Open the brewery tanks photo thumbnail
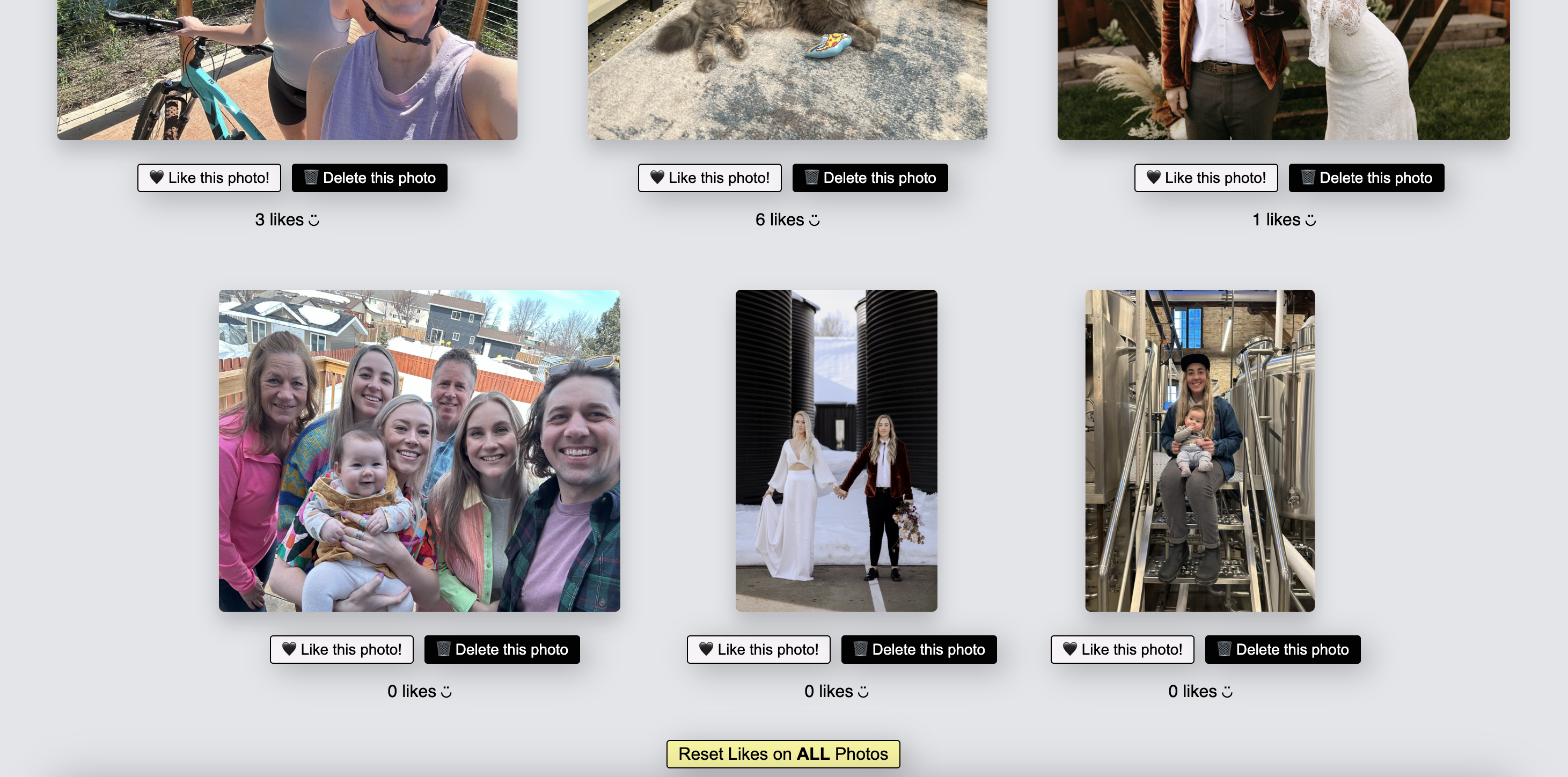1568x777 pixels. [x=1200, y=450]
